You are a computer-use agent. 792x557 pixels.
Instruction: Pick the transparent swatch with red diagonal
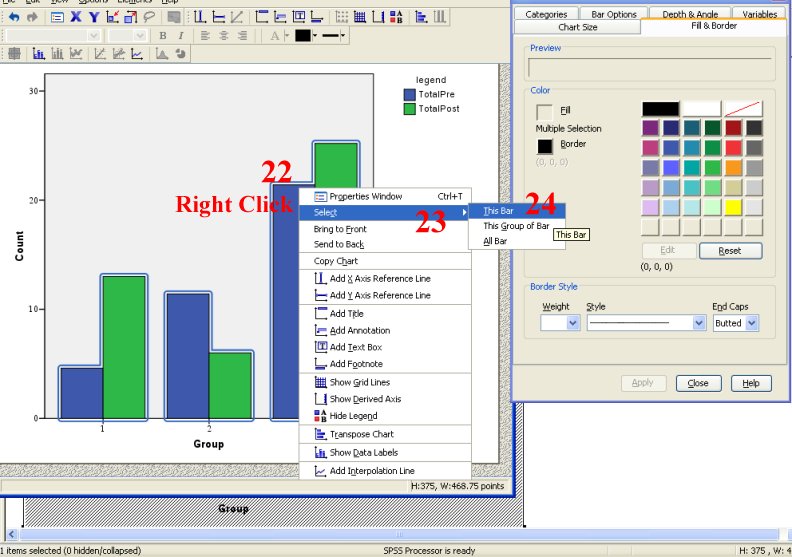(743, 108)
